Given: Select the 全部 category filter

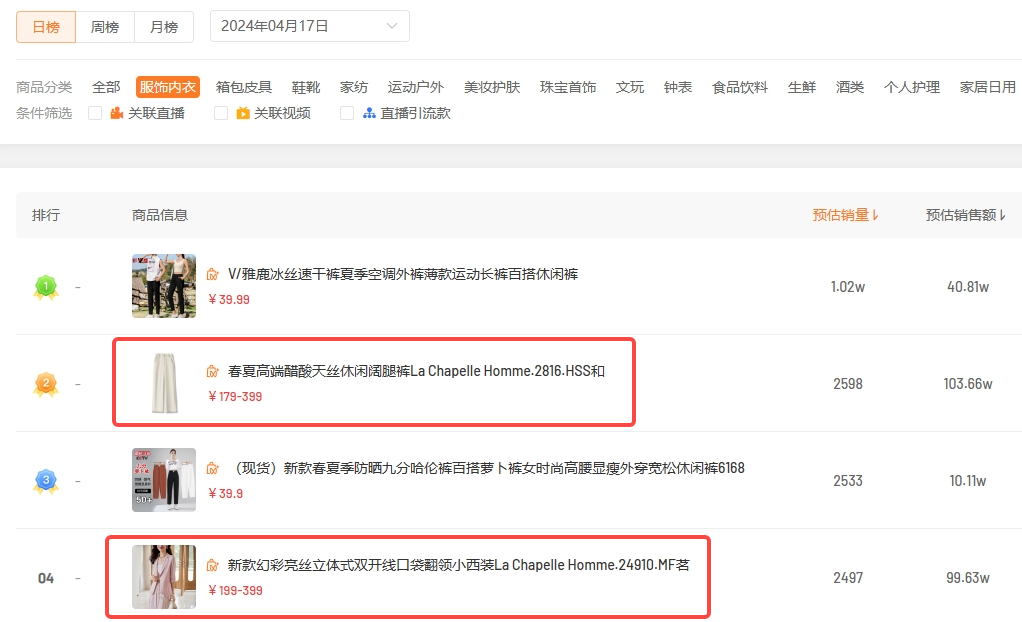Looking at the screenshot, I should point(106,87).
